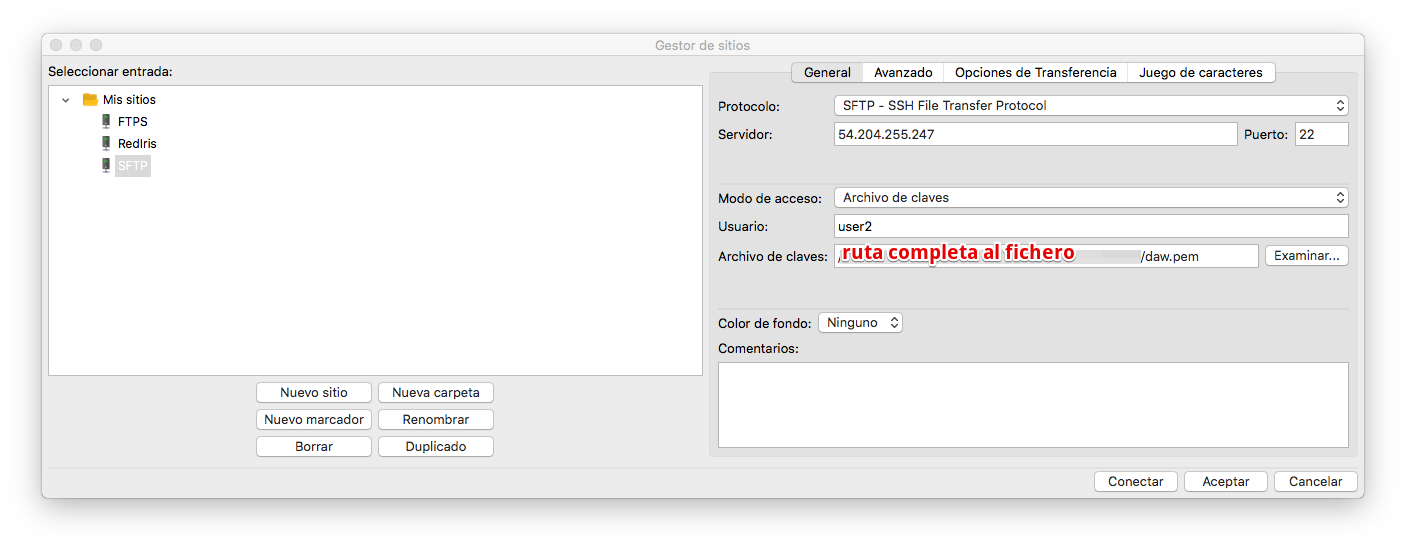Click the Nueva carpeta button

pyautogui.click(x=435, y=392)
